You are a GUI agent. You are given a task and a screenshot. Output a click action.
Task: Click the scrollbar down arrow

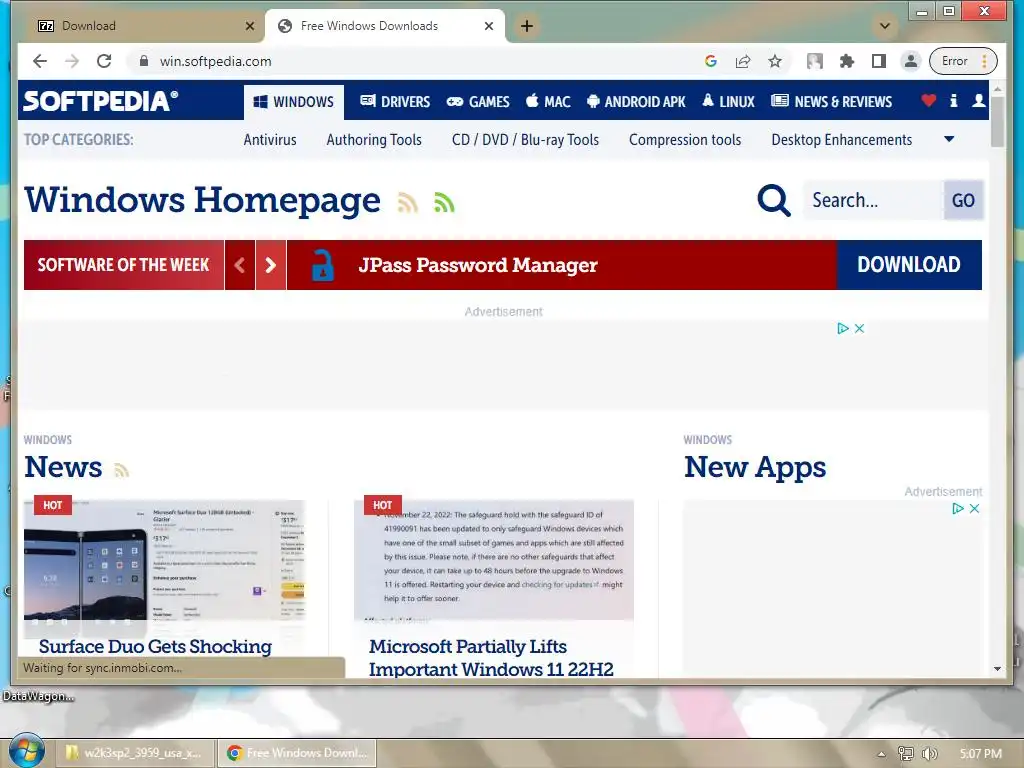coord(997,669)
